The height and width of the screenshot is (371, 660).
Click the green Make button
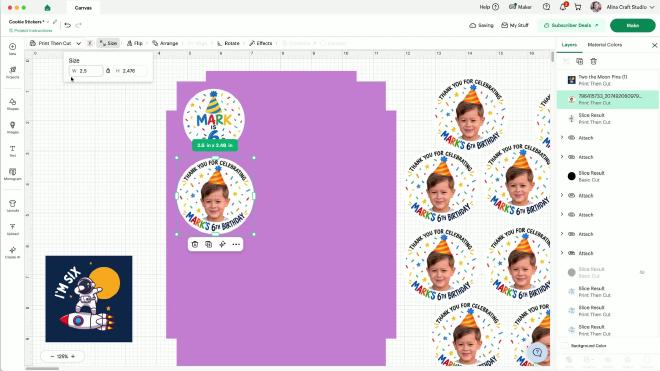(632, 25)
